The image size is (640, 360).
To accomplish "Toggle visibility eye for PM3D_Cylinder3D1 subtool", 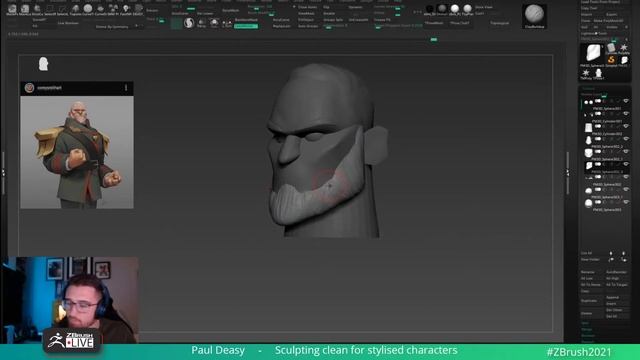I will [626, 113].
